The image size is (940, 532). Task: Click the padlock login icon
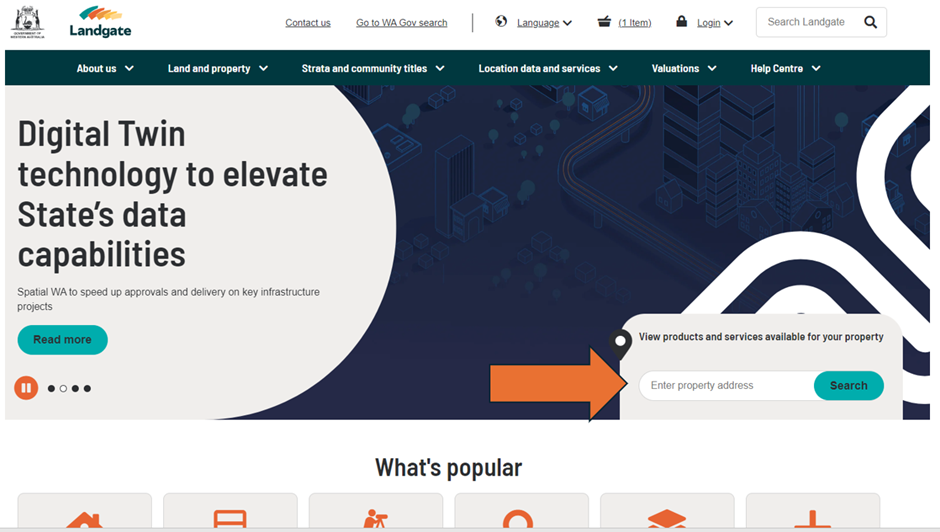tap(682, 22)
